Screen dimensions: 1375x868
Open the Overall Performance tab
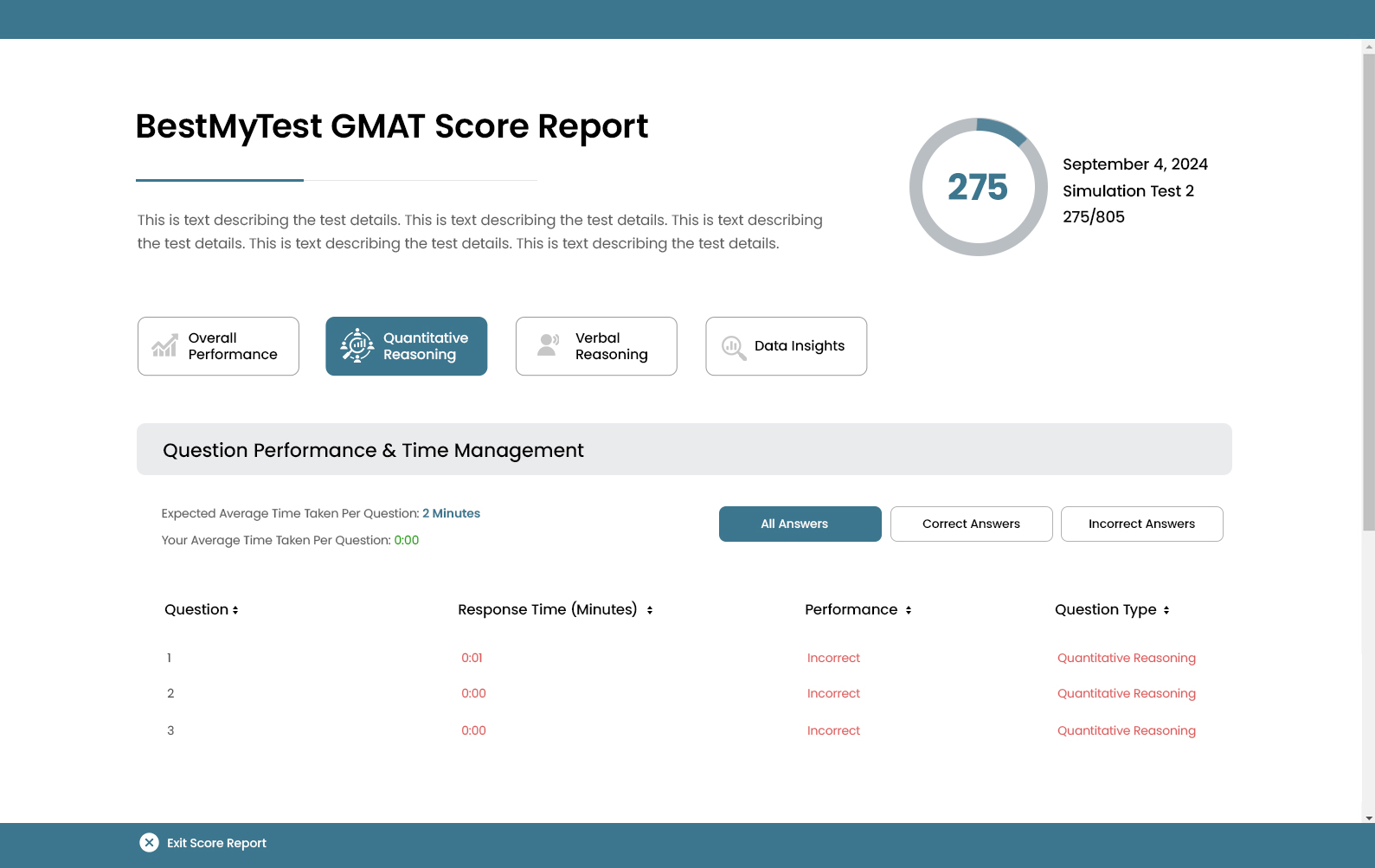[218, 346]
